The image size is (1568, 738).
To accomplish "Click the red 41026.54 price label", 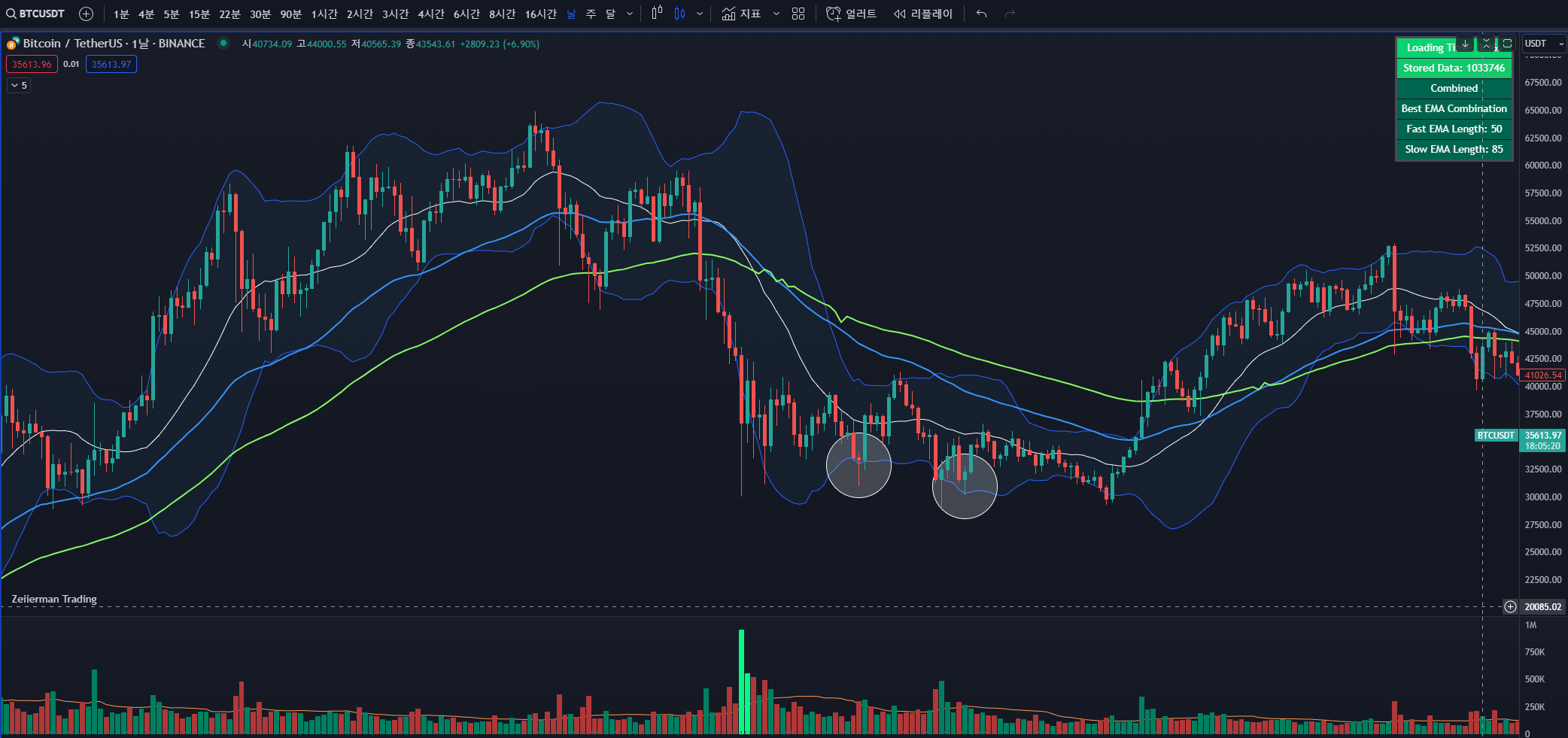I will [1543, 375].
